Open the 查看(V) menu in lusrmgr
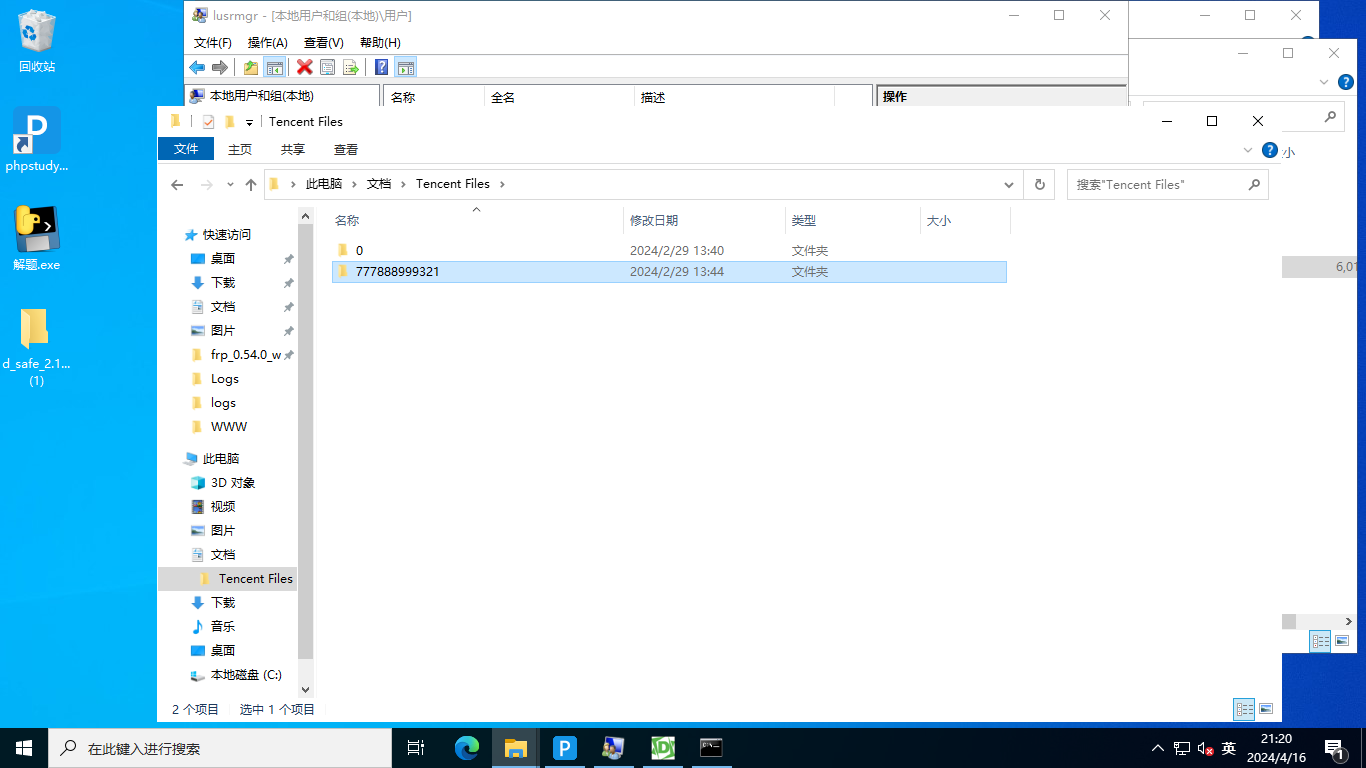Screen dimensions: 1366x768 click(x=323, y=42)
